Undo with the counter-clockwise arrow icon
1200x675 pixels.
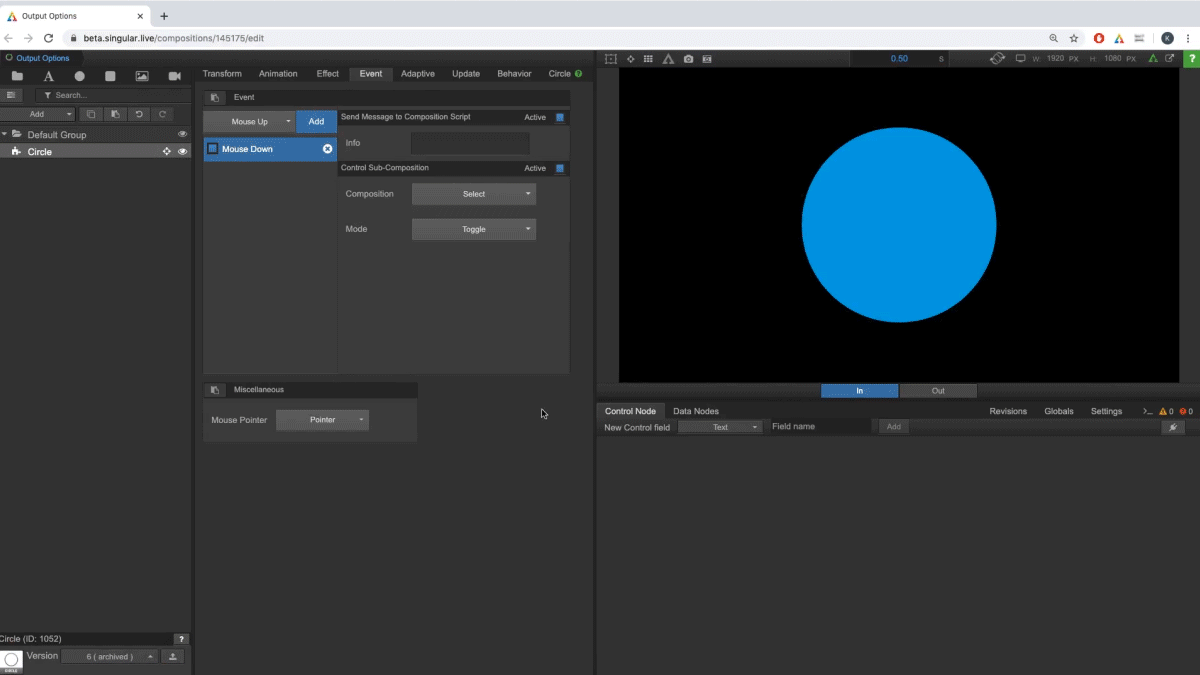pyautogui.click(x=139, y=114)
